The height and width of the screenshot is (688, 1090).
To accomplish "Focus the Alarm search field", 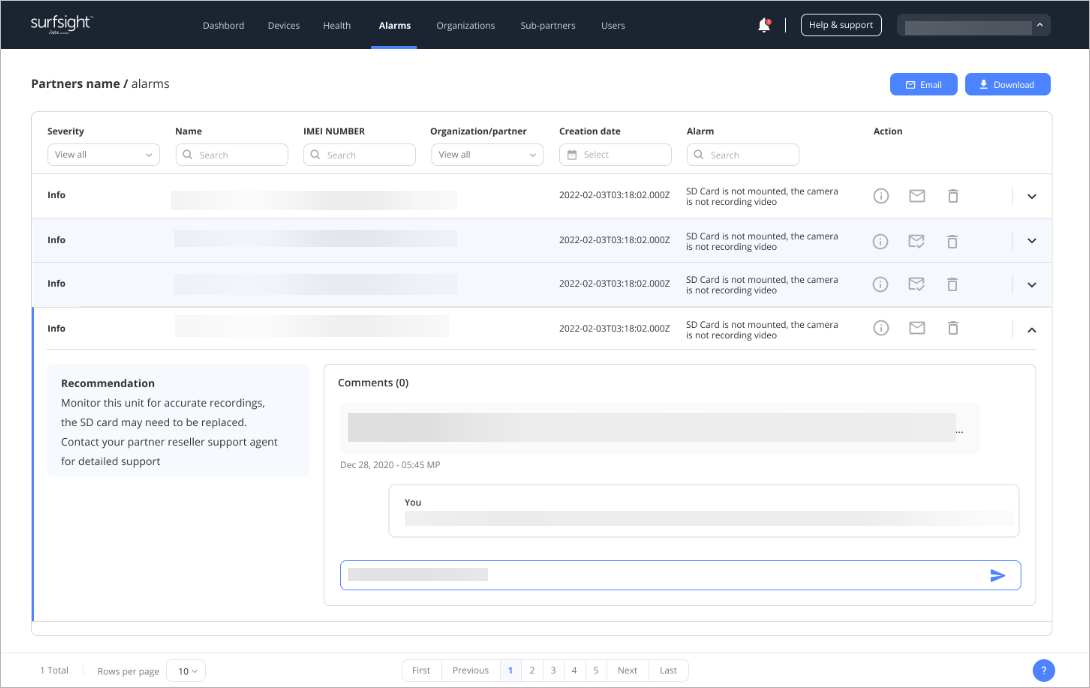I will (743, 154).
